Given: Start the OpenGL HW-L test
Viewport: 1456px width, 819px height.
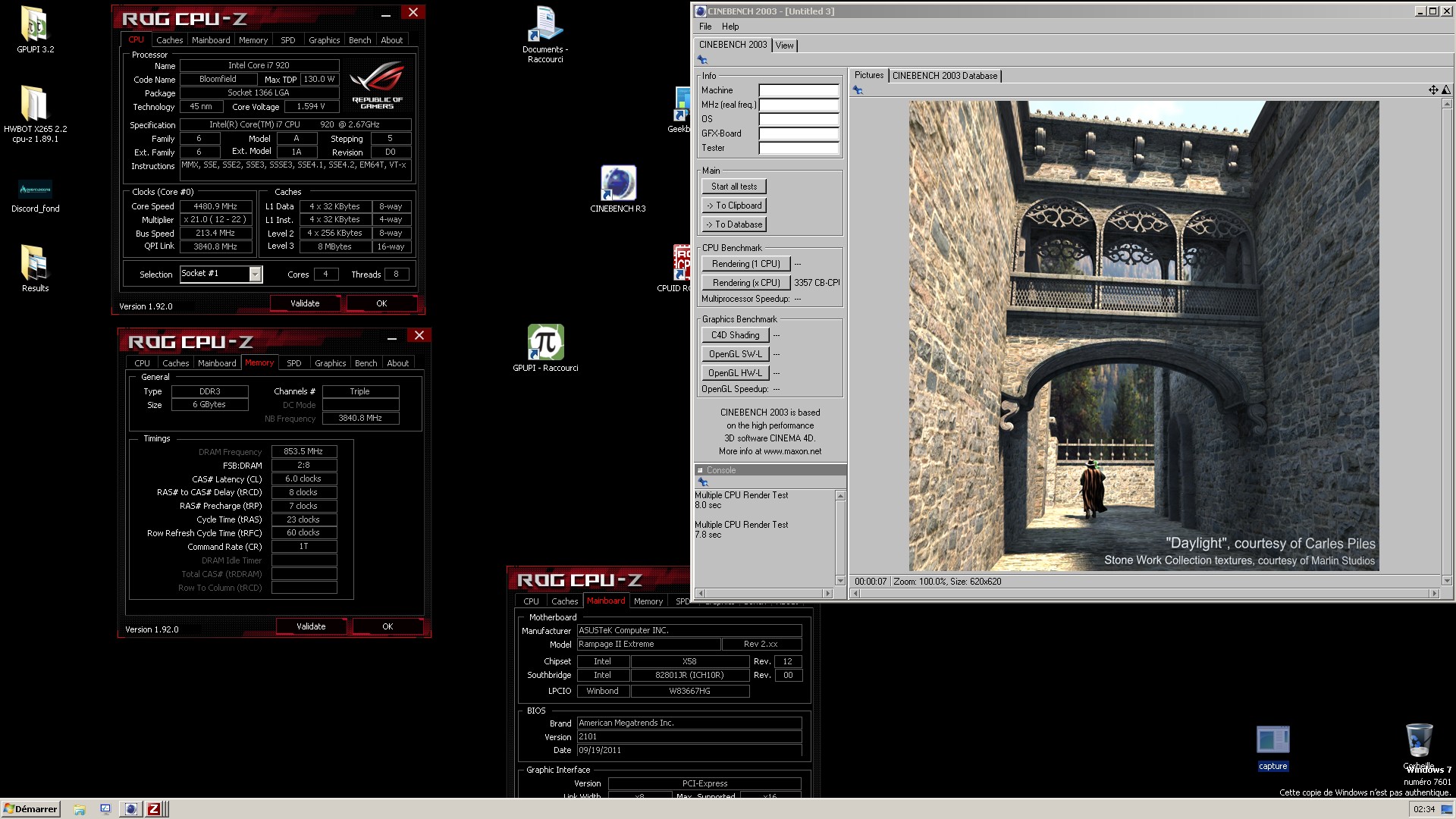Looking at the screenshot, I should (736, 373).
